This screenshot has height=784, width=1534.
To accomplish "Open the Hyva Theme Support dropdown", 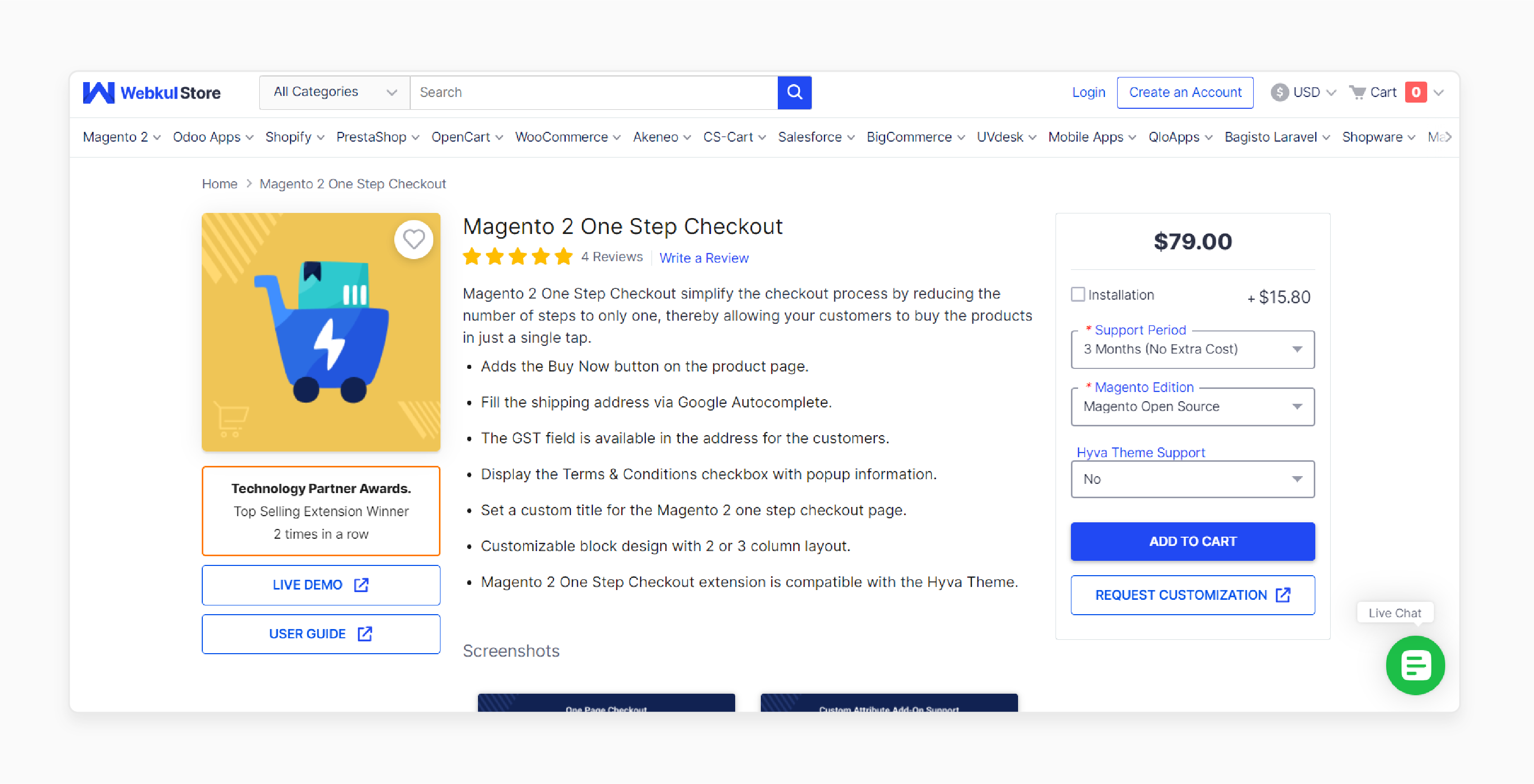I will point(1192,479).
